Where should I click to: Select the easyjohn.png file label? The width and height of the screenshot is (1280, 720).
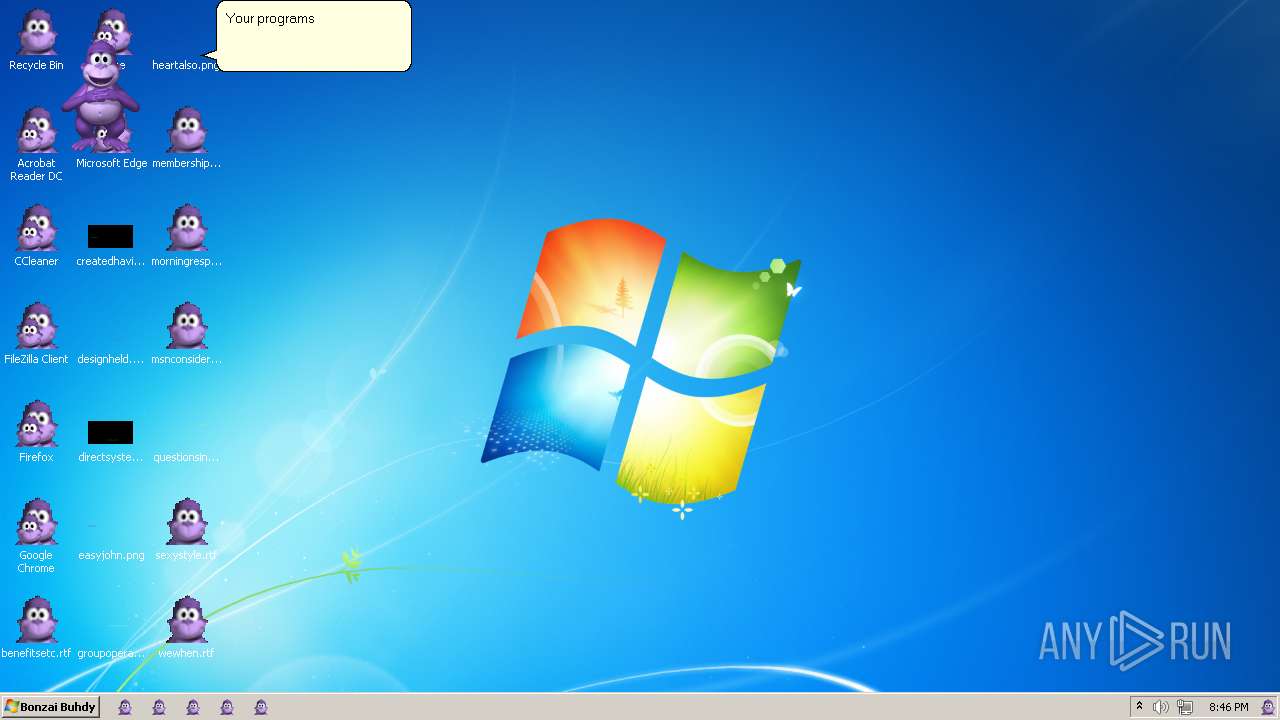pos(111,555)
